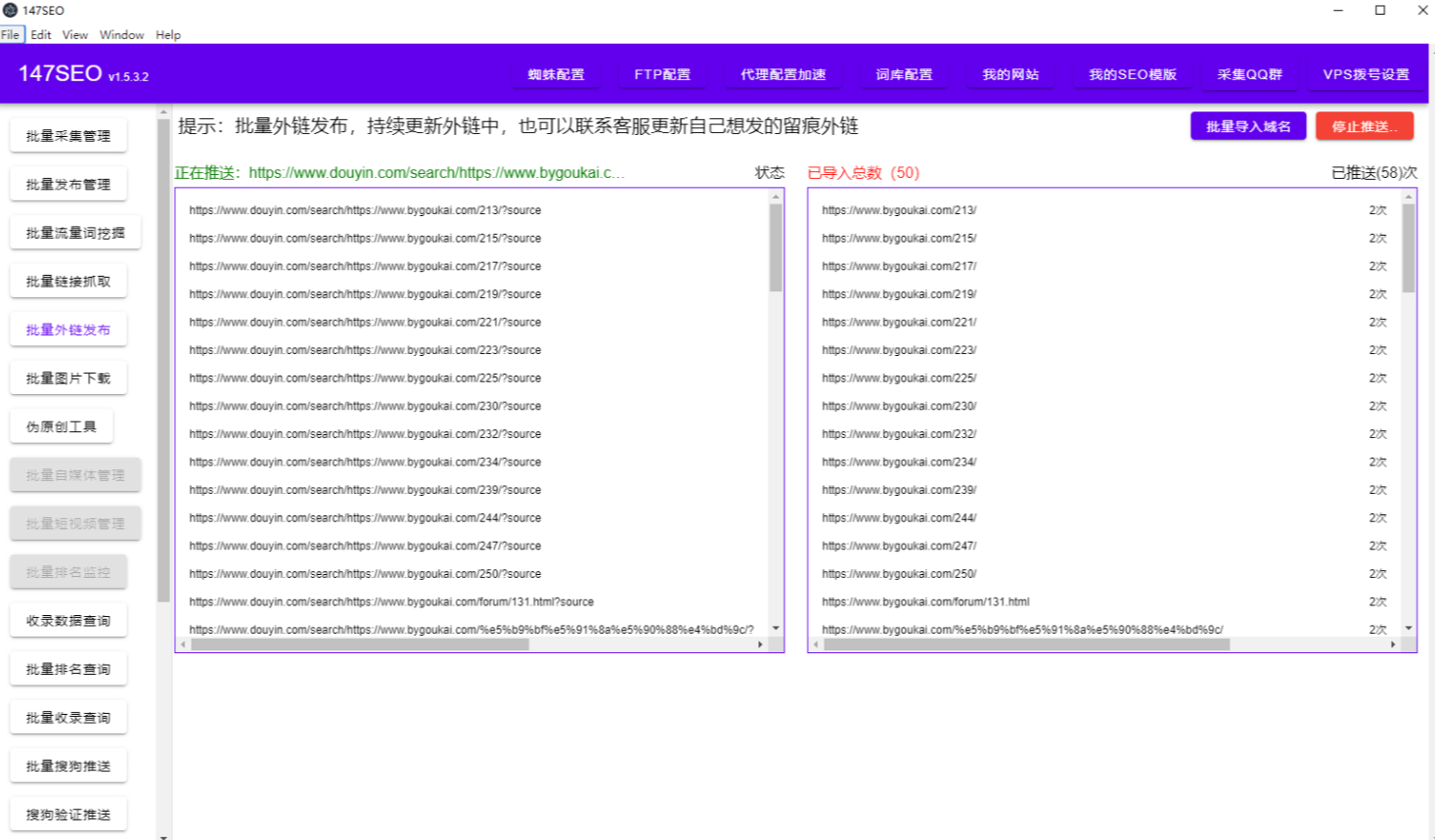Open FTP配置 settings

click(x=662, y=74)
